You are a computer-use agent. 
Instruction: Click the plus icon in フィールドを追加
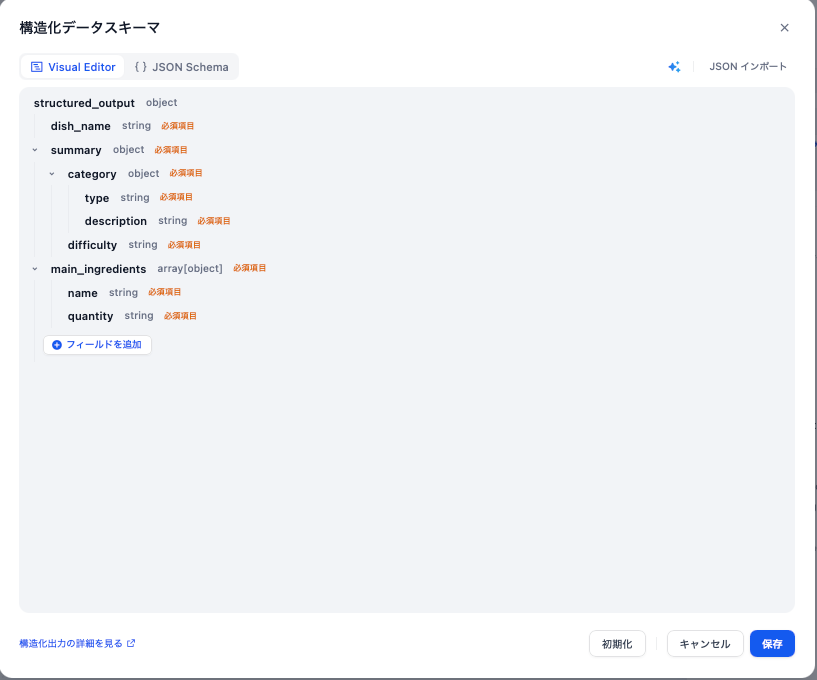coord(57,345)
